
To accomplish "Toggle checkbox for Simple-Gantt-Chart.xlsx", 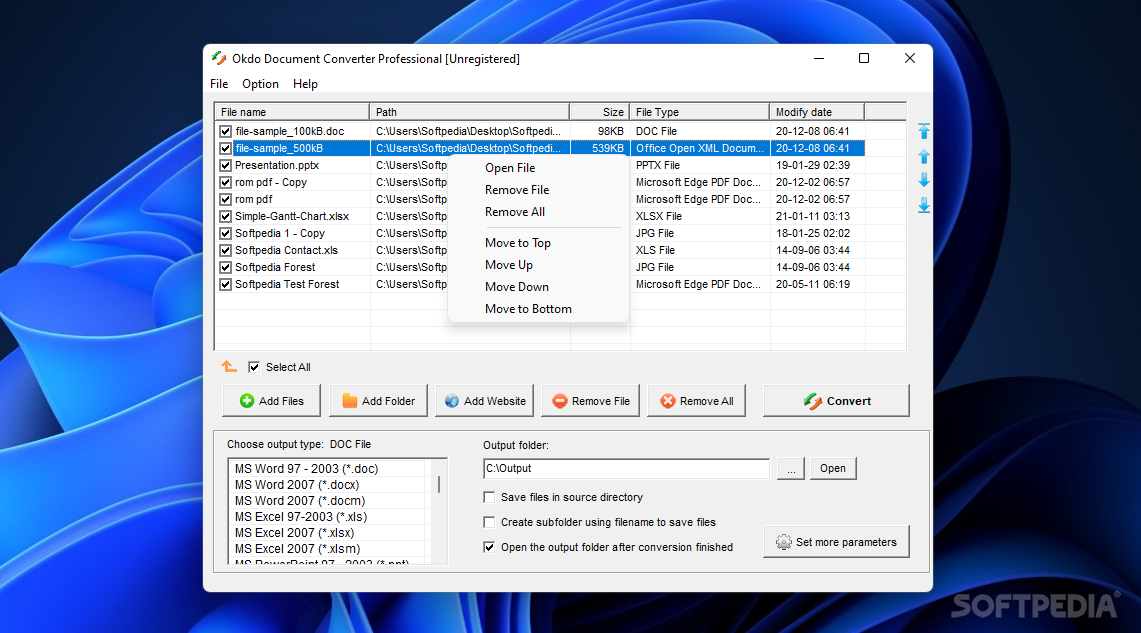I will coord(226,217).
